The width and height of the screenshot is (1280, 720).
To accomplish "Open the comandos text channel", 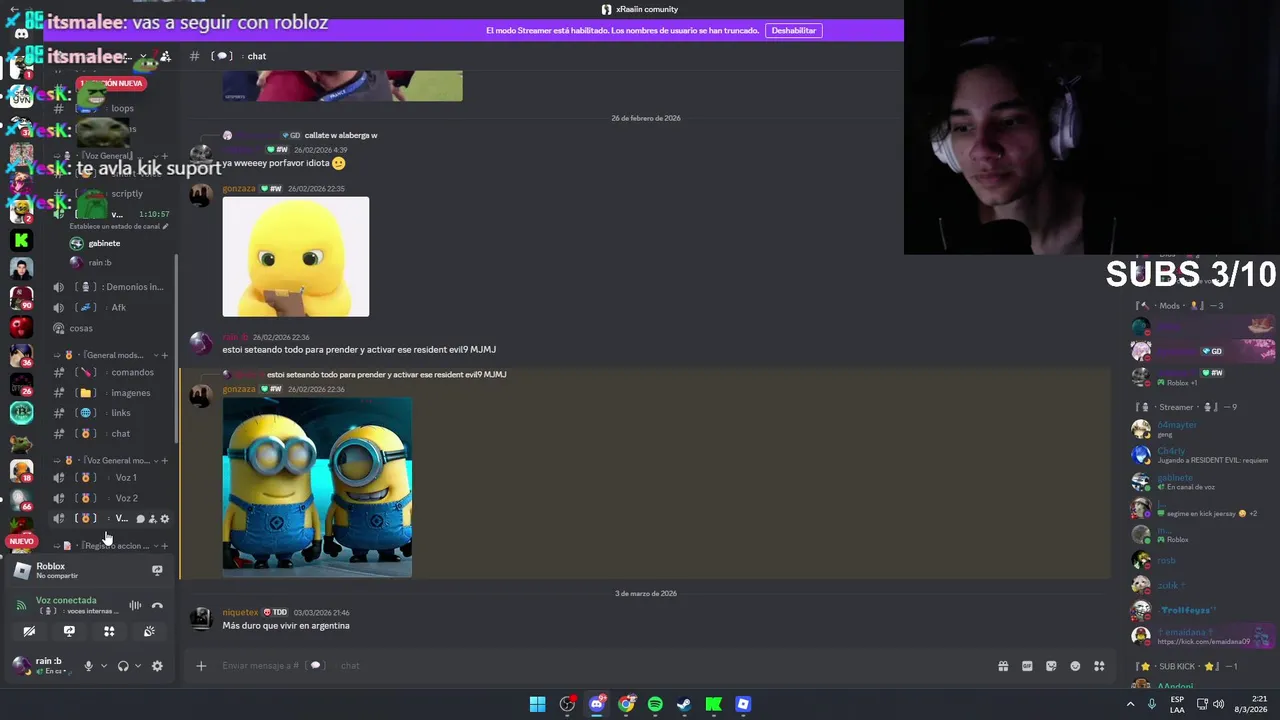I will (x=112, y=372).
